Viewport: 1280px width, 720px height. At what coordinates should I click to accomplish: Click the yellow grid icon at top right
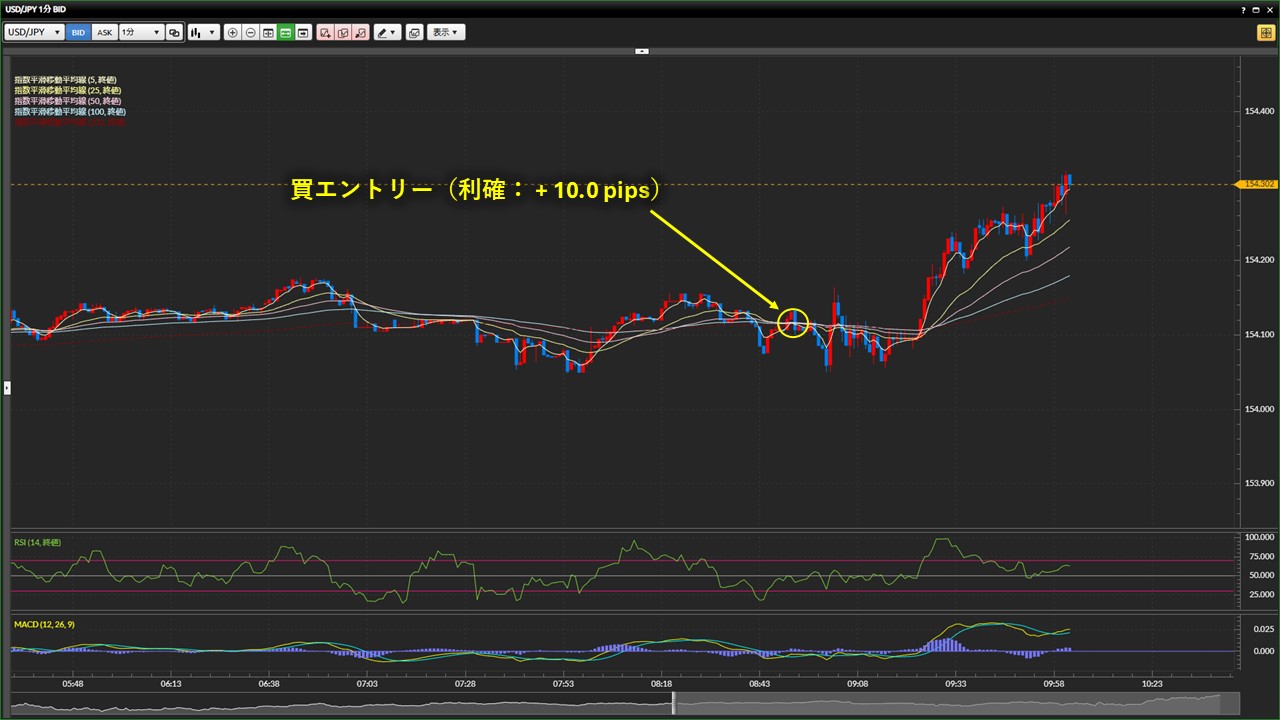[1265, 32]
